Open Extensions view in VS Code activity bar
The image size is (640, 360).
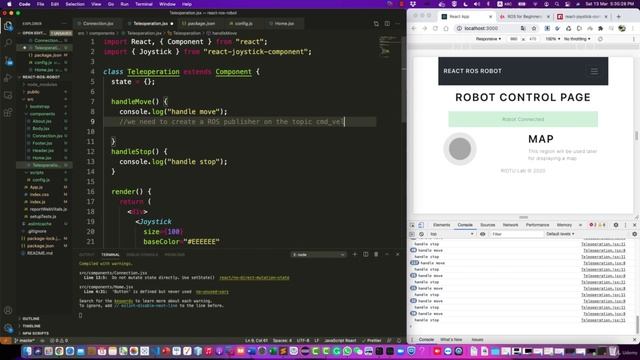(8, 112)
